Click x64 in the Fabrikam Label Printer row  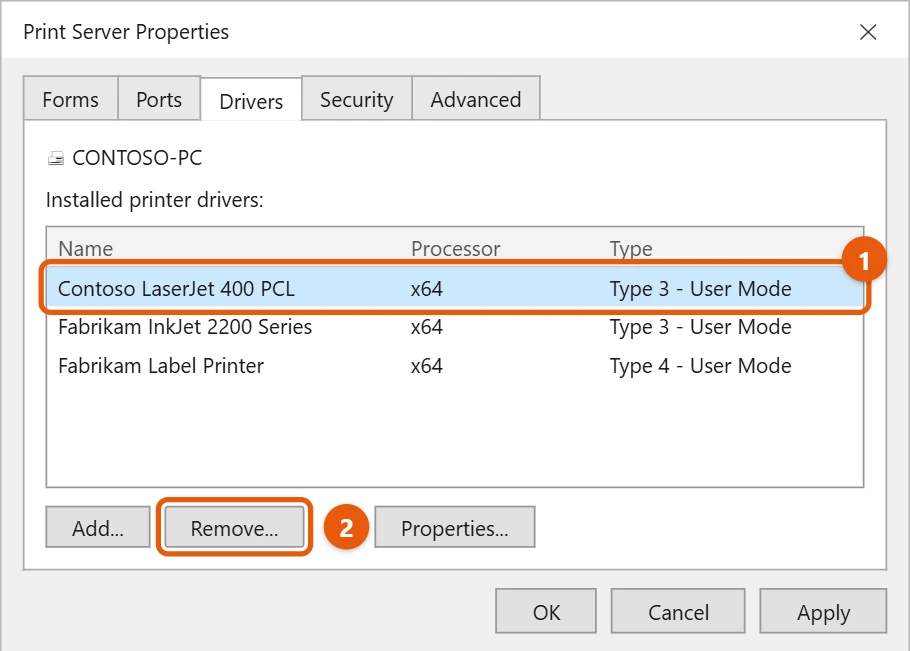click(x=427, y=366)
